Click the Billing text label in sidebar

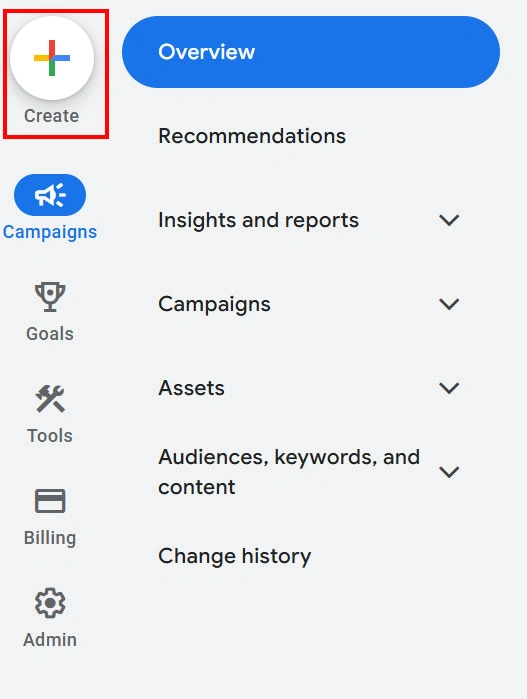coord(50,538)
